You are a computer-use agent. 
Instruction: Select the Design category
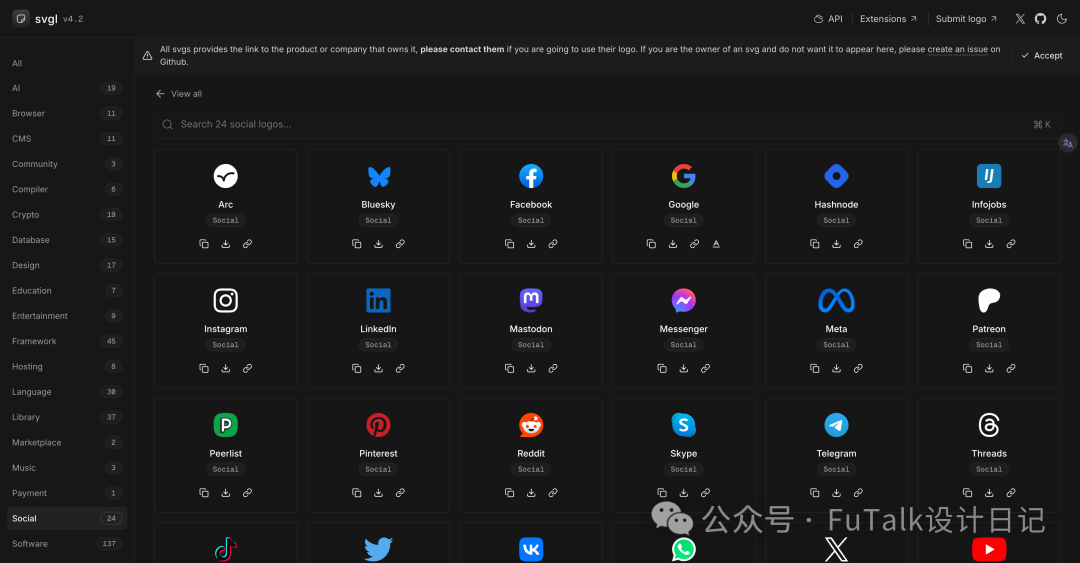pyautogui.click(x=67, y=265)
